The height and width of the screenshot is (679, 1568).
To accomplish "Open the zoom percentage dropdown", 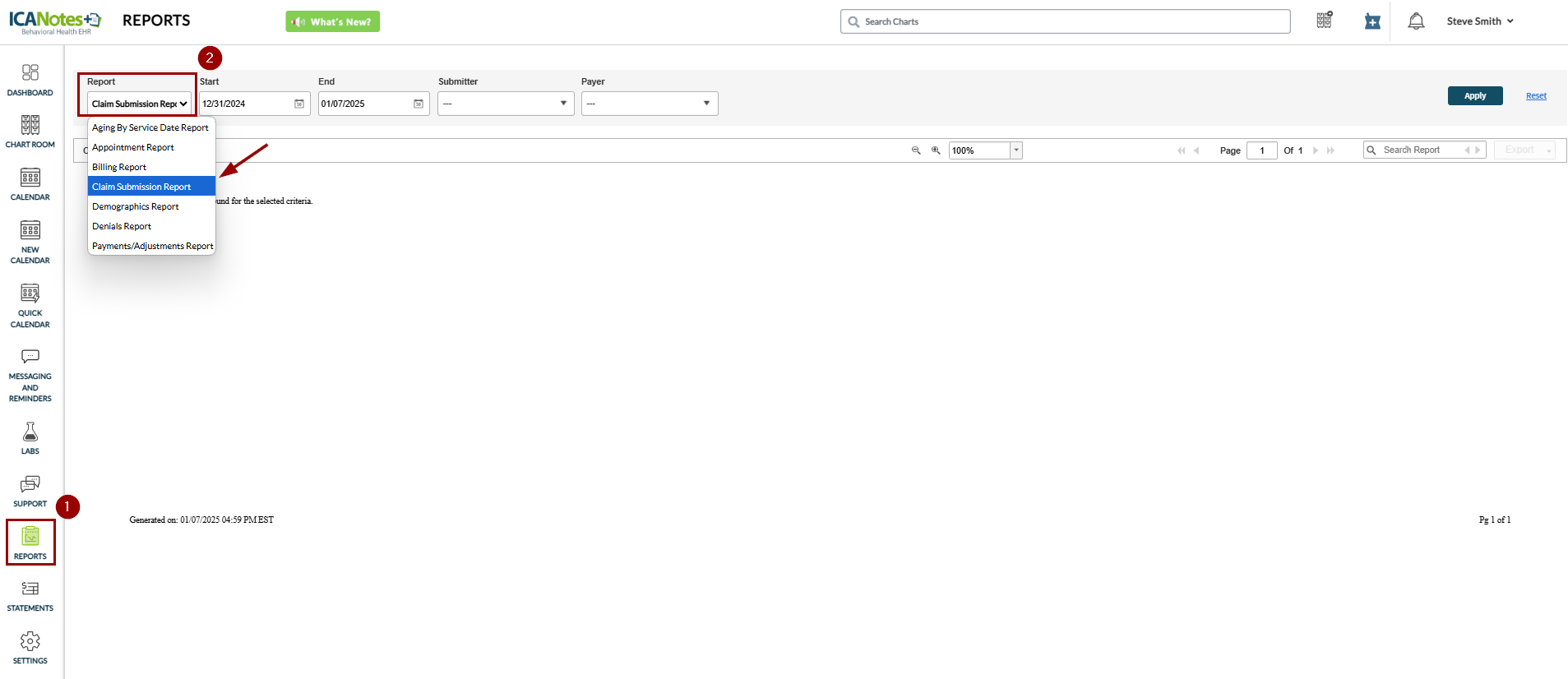I will point(1016,150).
